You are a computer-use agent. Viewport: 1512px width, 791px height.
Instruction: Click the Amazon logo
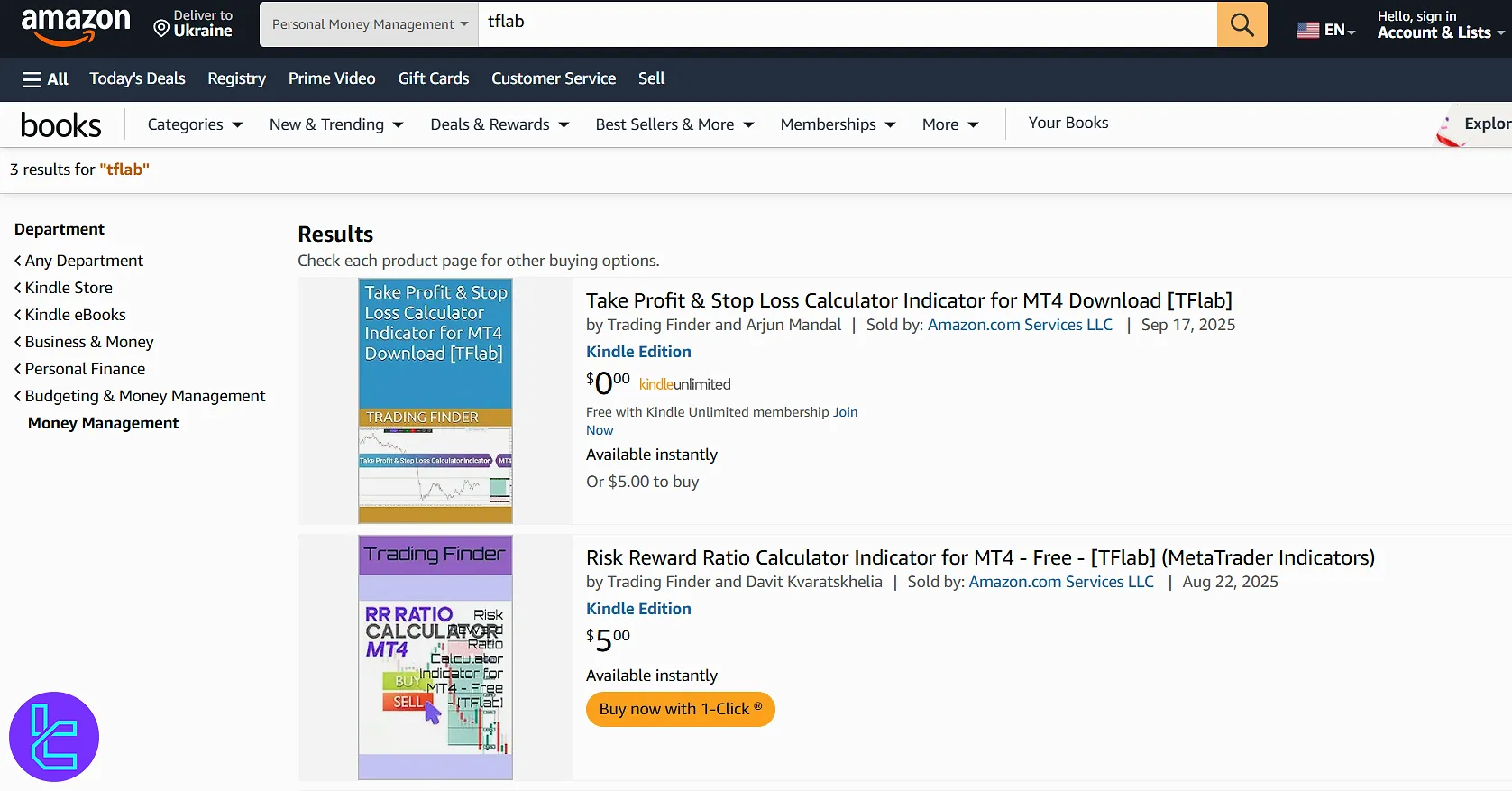coord(76,25)
